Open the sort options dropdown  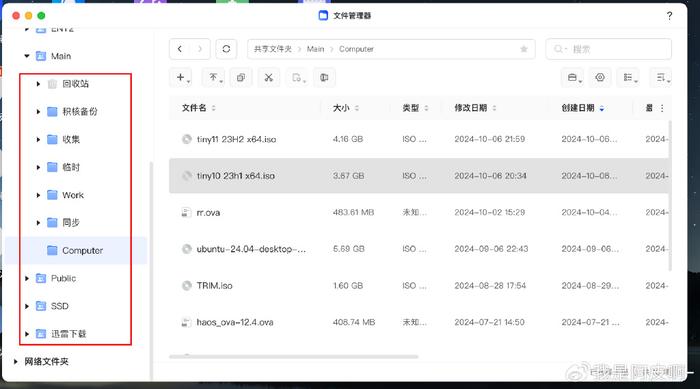coord(662,78)
